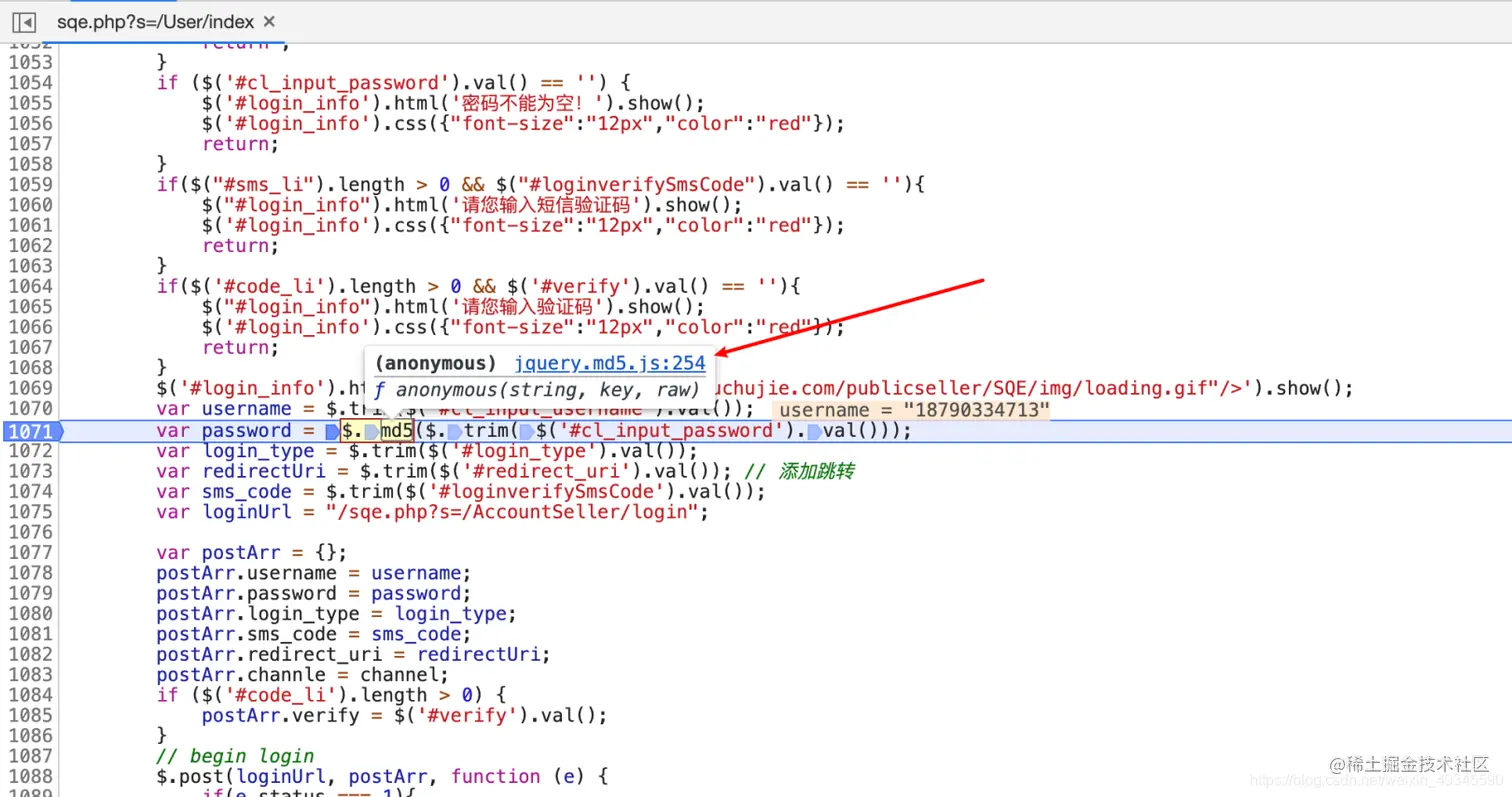Click '(anonymous)' label in tooltip

[x=436, y=364]
